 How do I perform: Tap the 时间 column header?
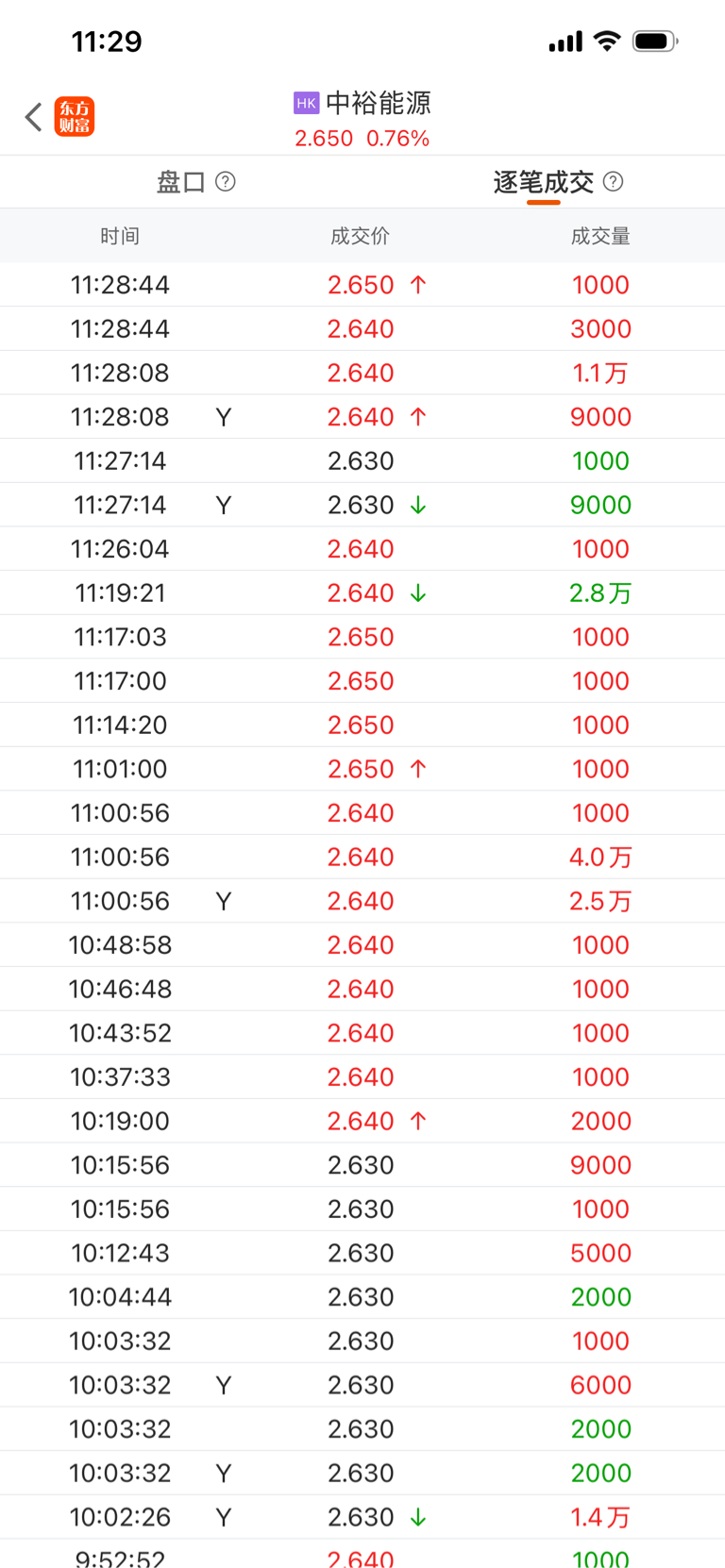tap(120, 236)
